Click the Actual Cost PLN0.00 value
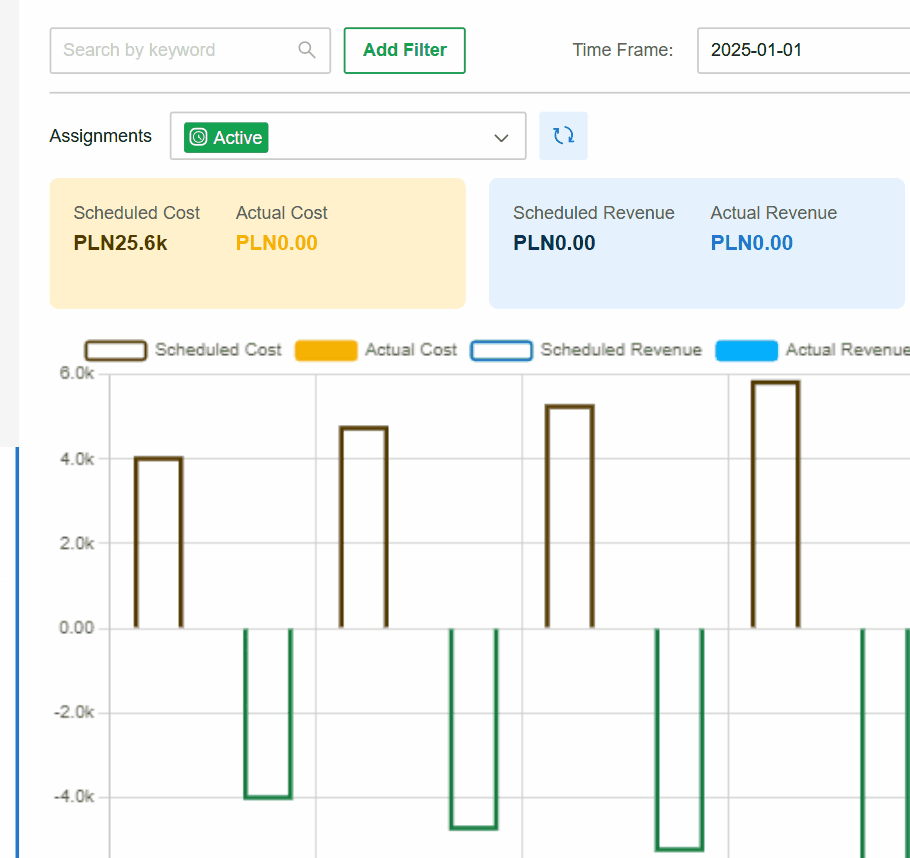910x858 pixels. [x=276, y=243]
